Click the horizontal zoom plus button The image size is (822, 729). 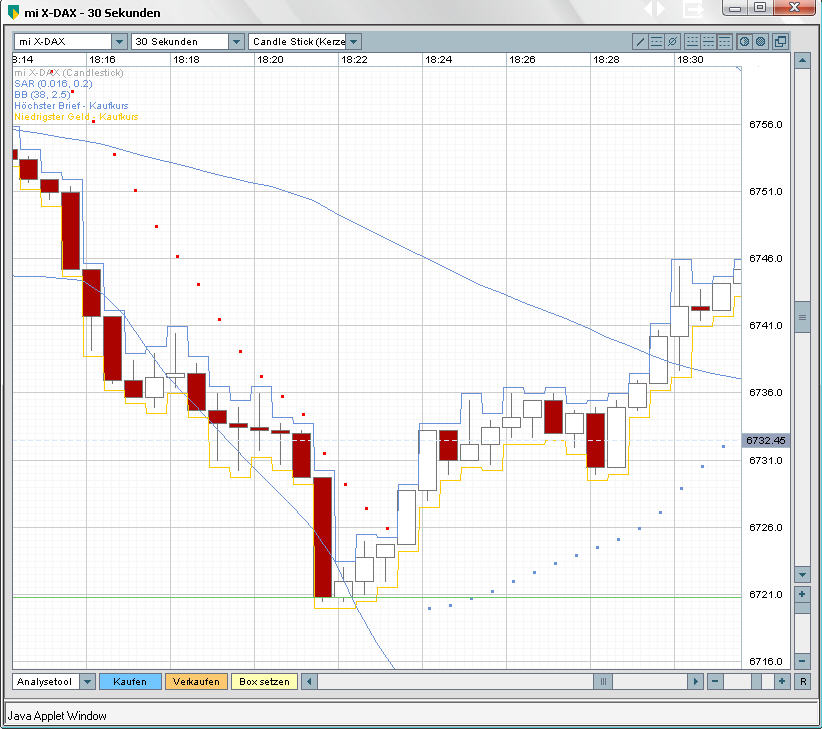click(782, 681)
